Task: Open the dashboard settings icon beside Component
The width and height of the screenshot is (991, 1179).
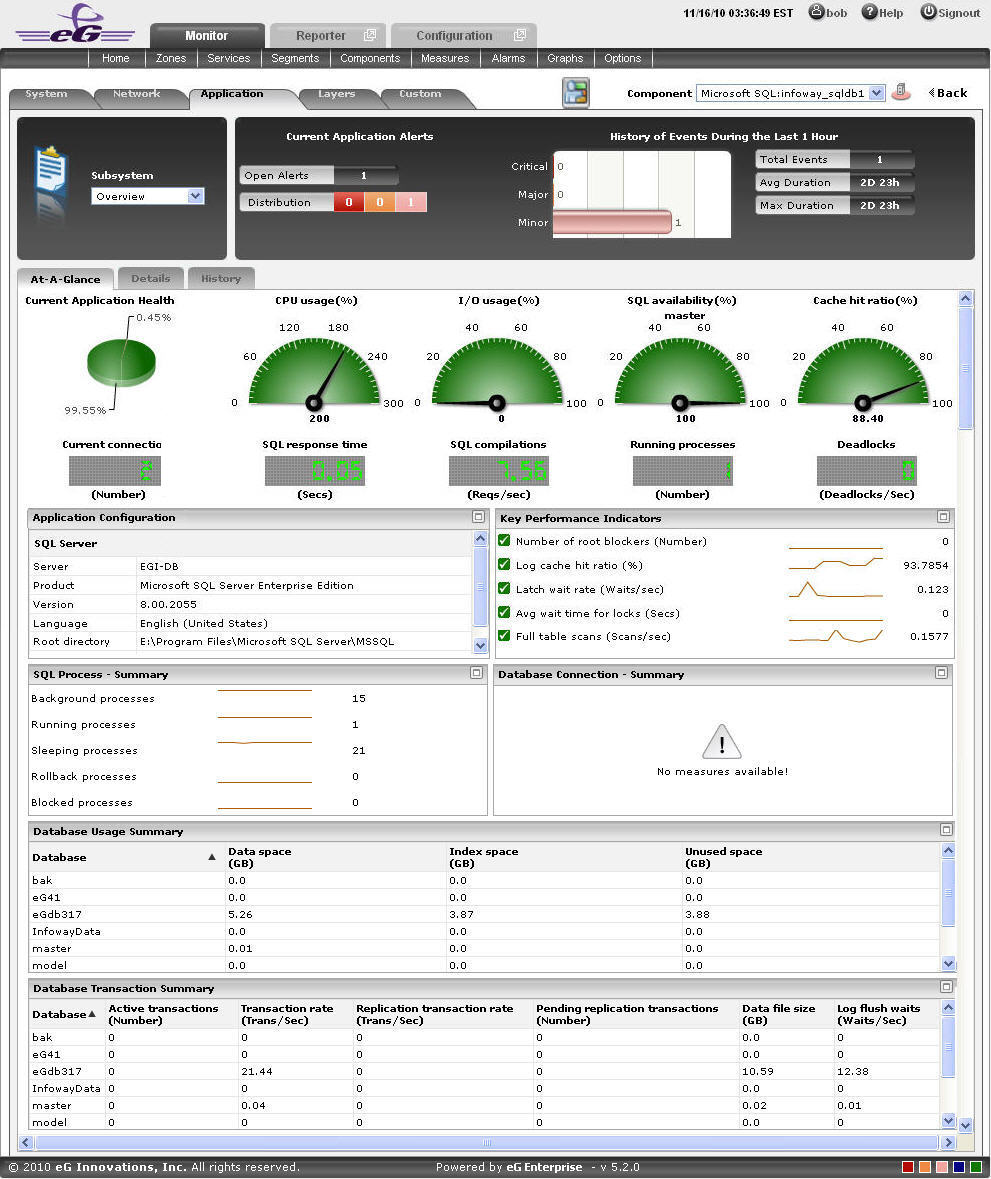Action: [576, 92]
